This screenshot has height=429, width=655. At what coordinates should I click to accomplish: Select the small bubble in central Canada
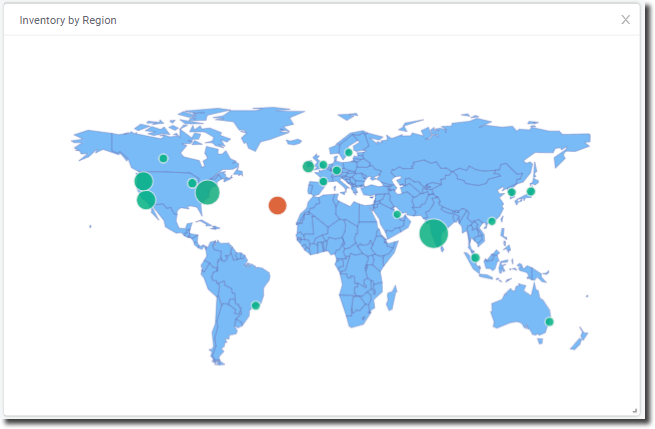click(163, 158)
